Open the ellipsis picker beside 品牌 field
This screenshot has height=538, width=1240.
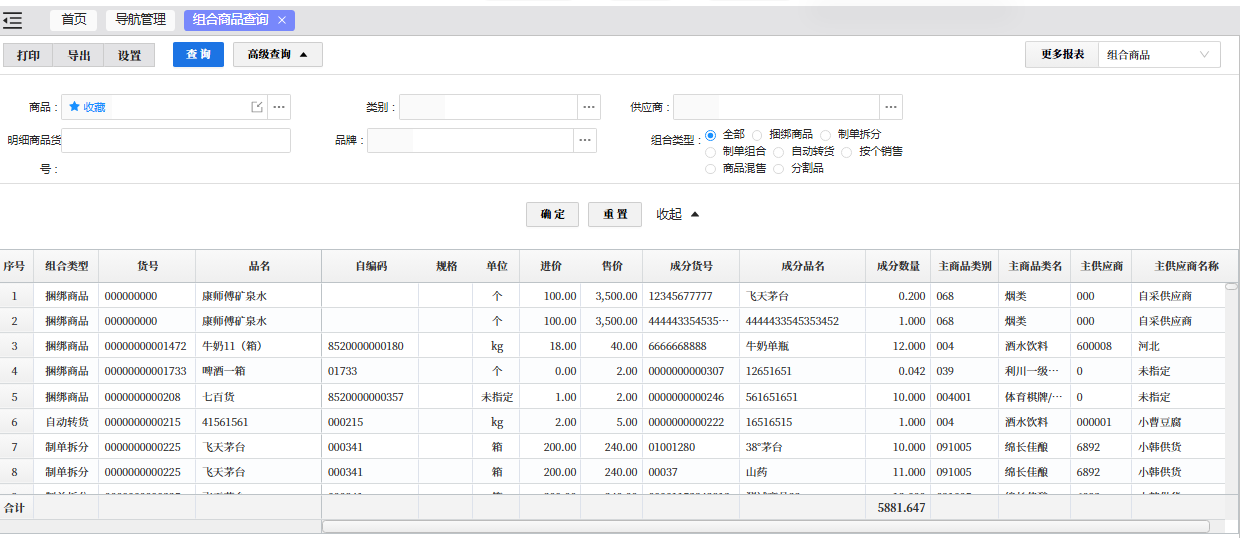tap(585, 140)
